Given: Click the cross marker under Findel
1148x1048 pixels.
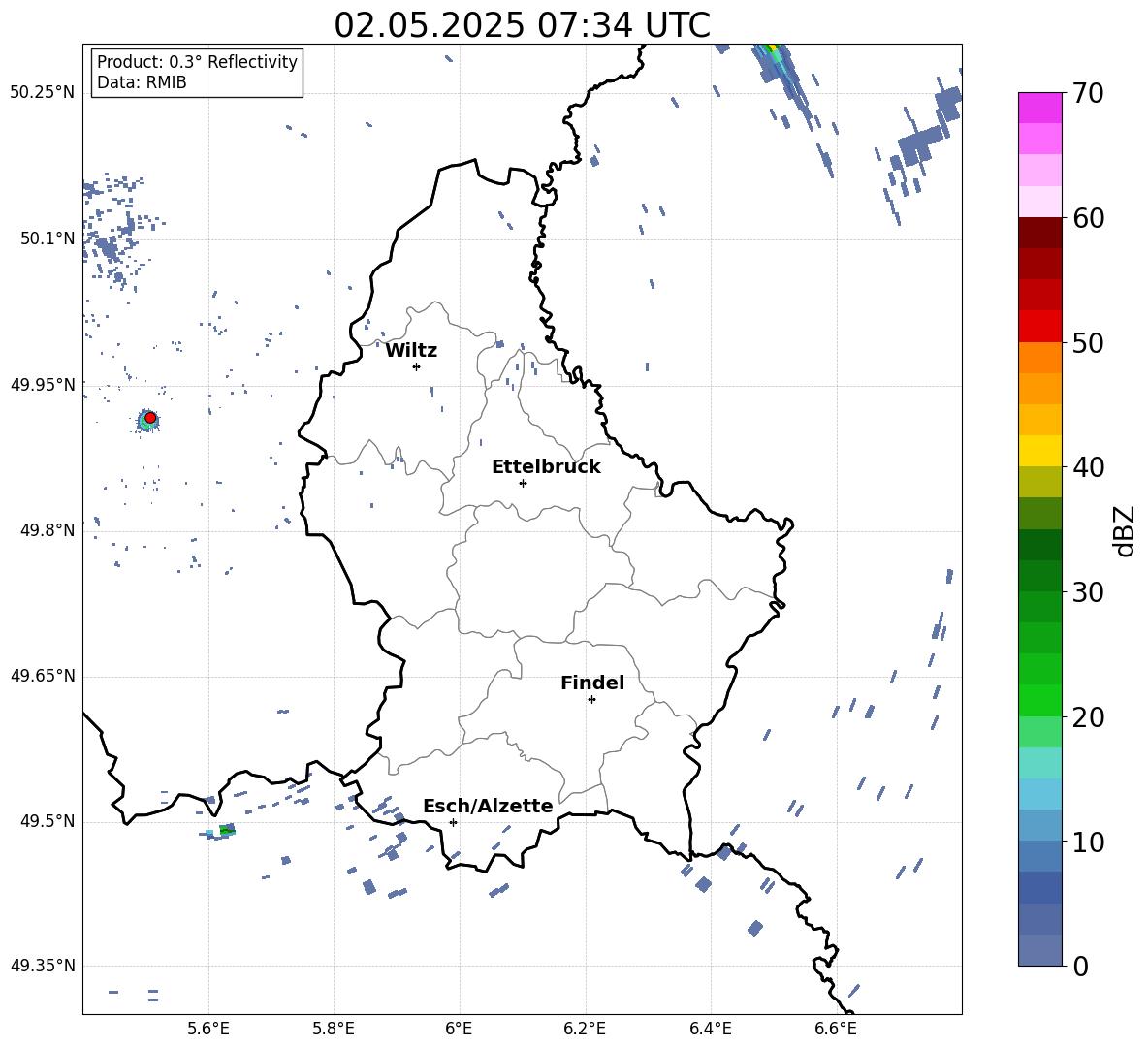Looking at the screenshot, I should click(591, 700).
